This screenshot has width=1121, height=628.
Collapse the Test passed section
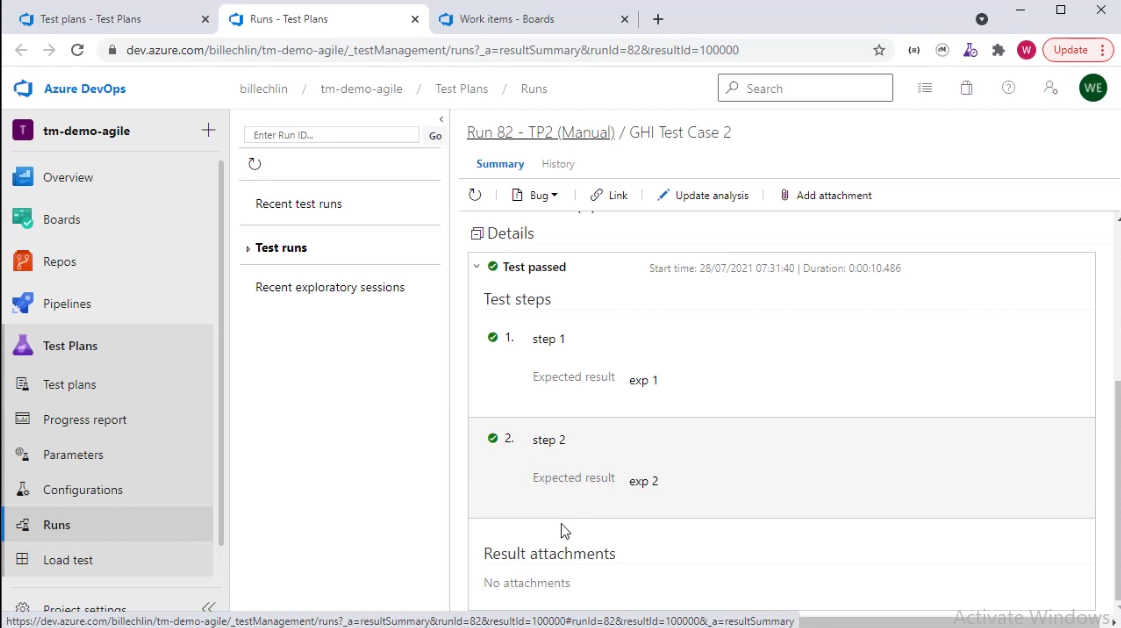tap(477, 267)
